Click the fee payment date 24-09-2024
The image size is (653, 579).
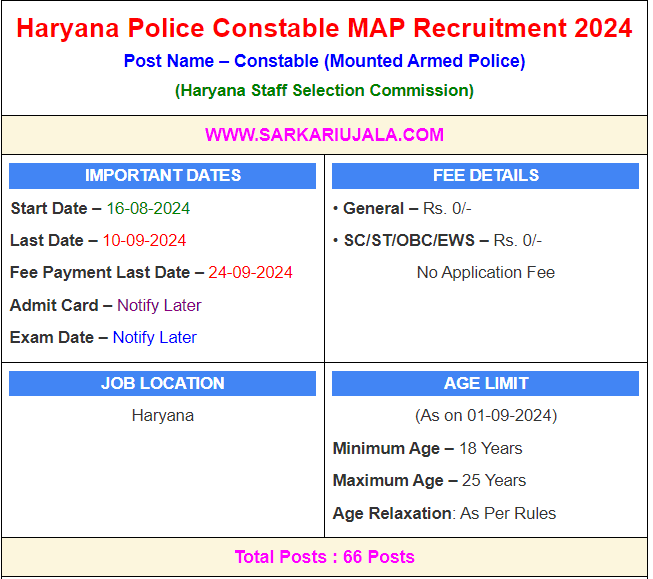[x=250, y=272]
